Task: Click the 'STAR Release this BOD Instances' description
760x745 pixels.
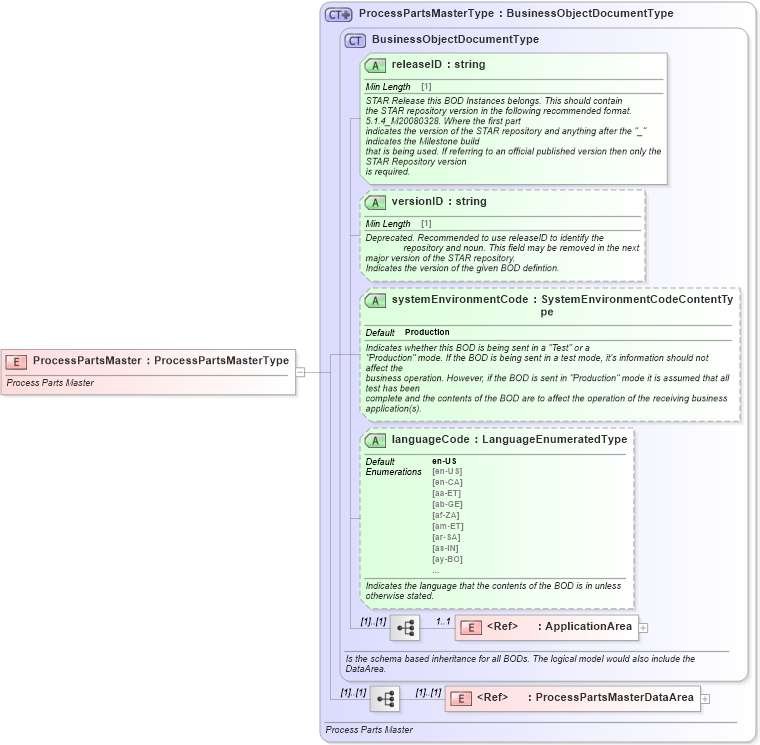Action: 513,136
